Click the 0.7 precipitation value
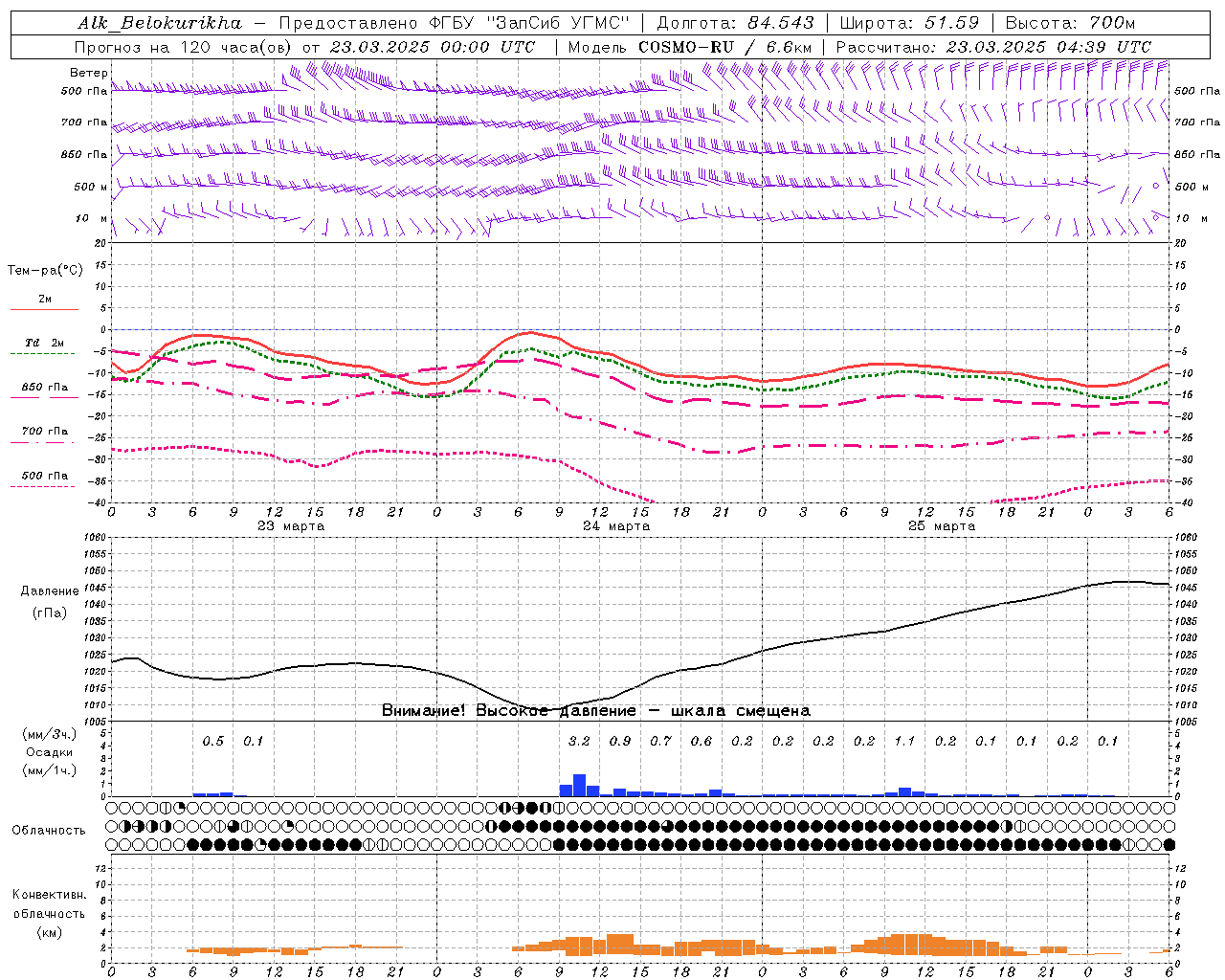The image size is (1225, 980). pyautogui.click(x=660, y=742)
